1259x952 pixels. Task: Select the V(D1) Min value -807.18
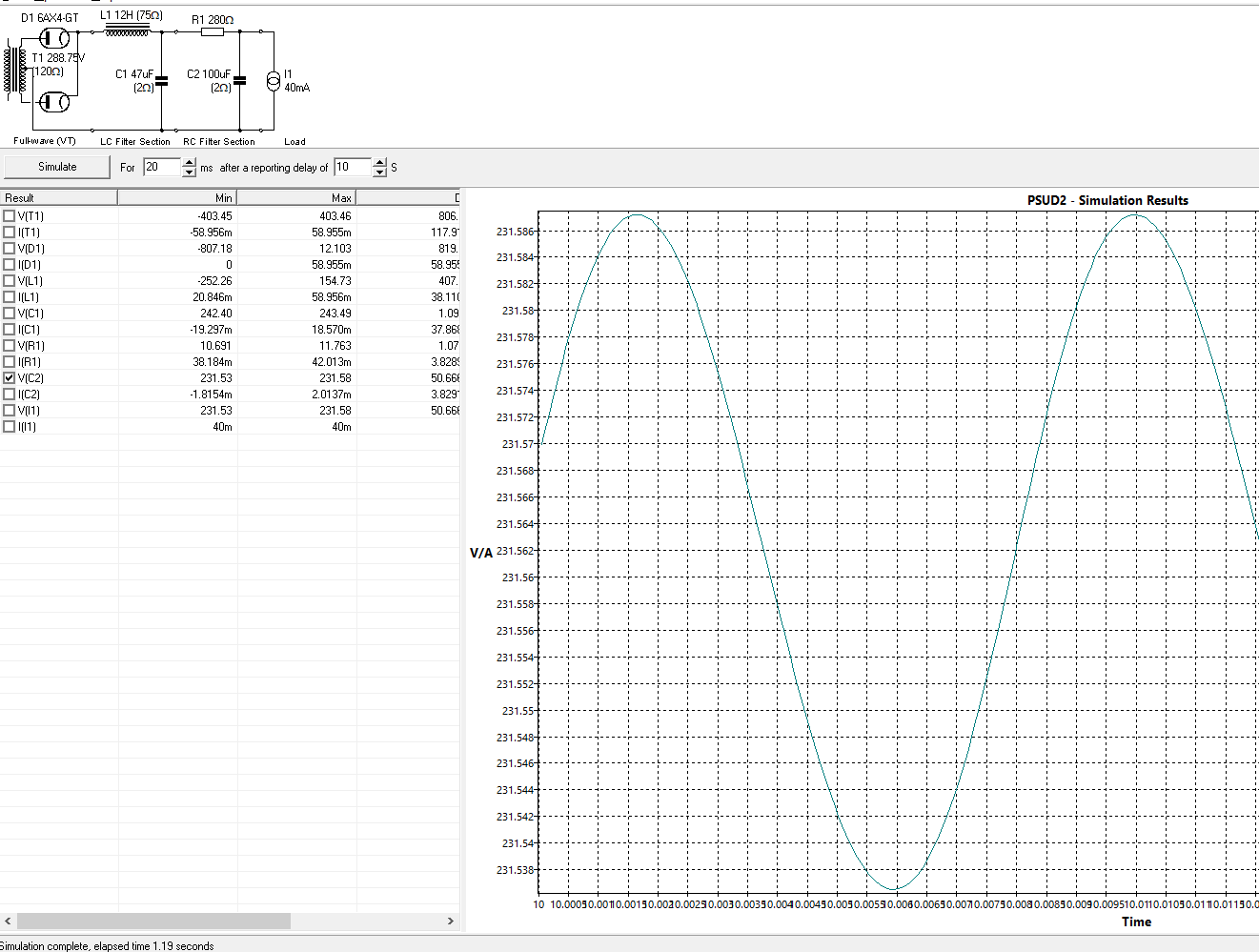(x=214, y=249)
